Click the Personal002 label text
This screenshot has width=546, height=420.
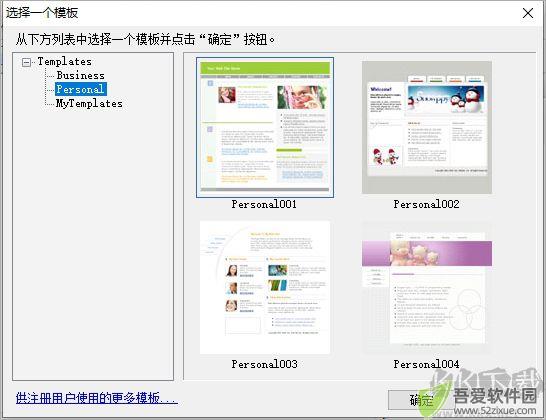point(427,204)
